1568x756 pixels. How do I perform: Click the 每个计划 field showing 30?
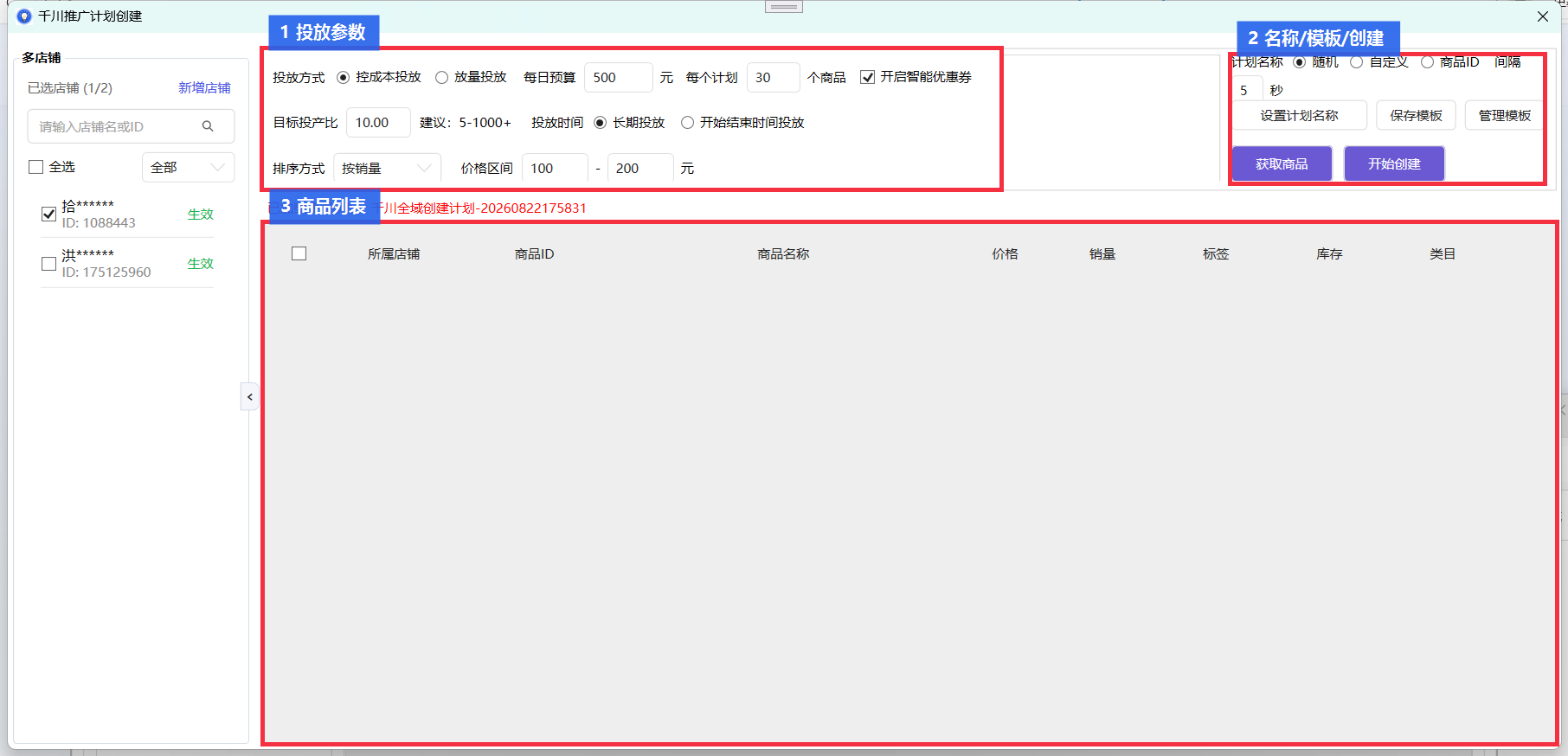coord(773,78)
